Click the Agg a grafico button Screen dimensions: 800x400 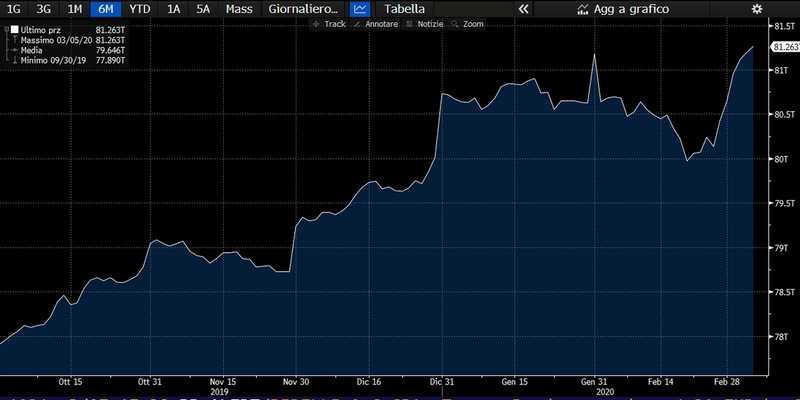623,9
